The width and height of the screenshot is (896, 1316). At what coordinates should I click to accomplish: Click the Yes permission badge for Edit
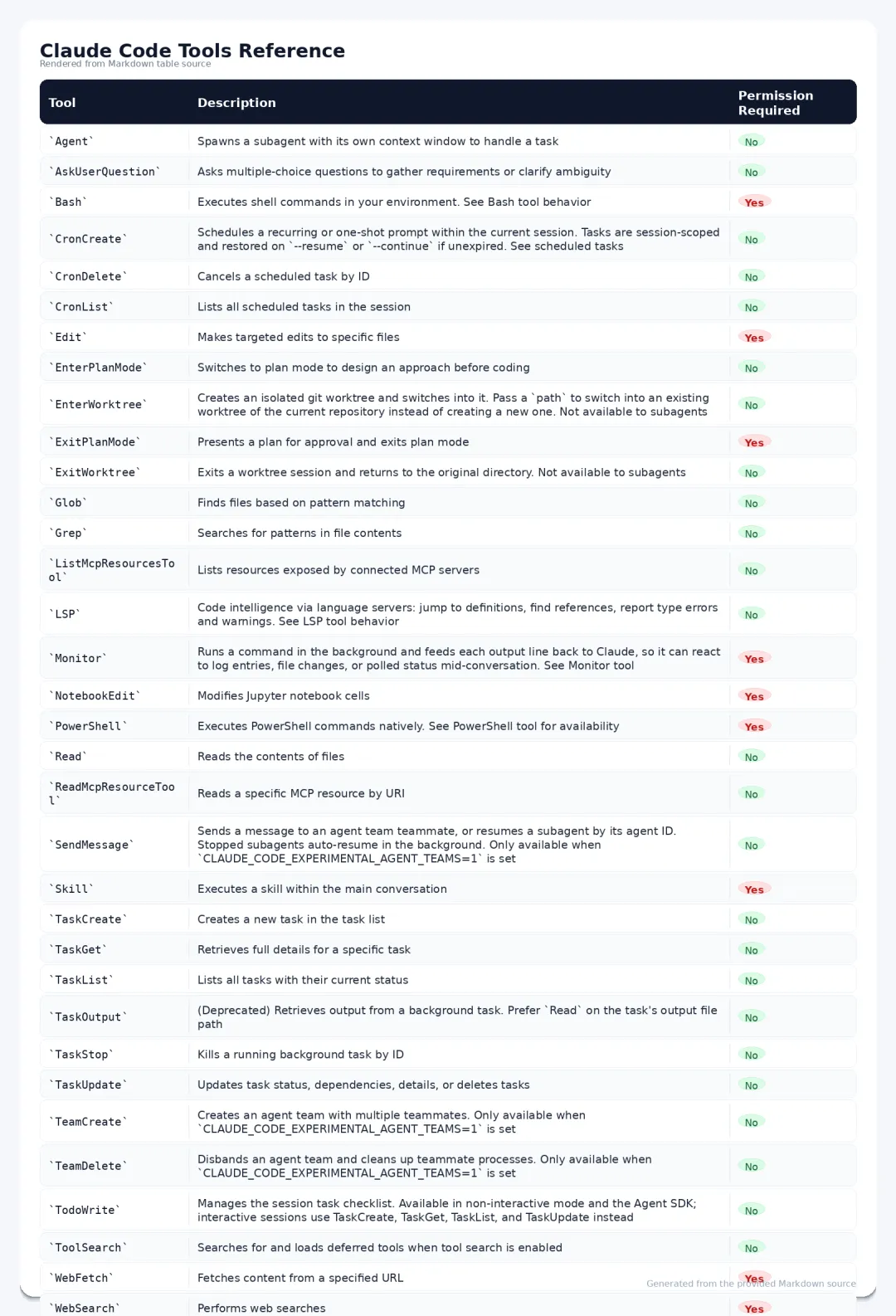[x=754, y=338]
